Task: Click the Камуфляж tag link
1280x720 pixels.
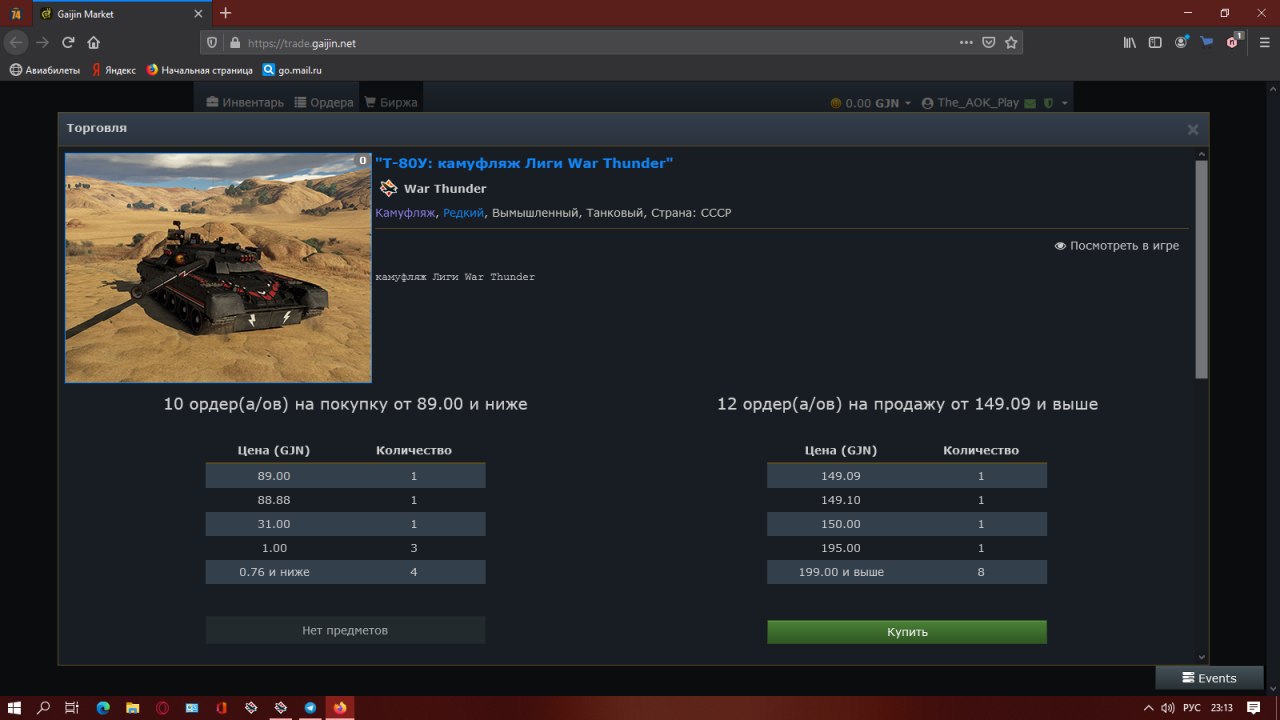Action: (x=405, y=213)
